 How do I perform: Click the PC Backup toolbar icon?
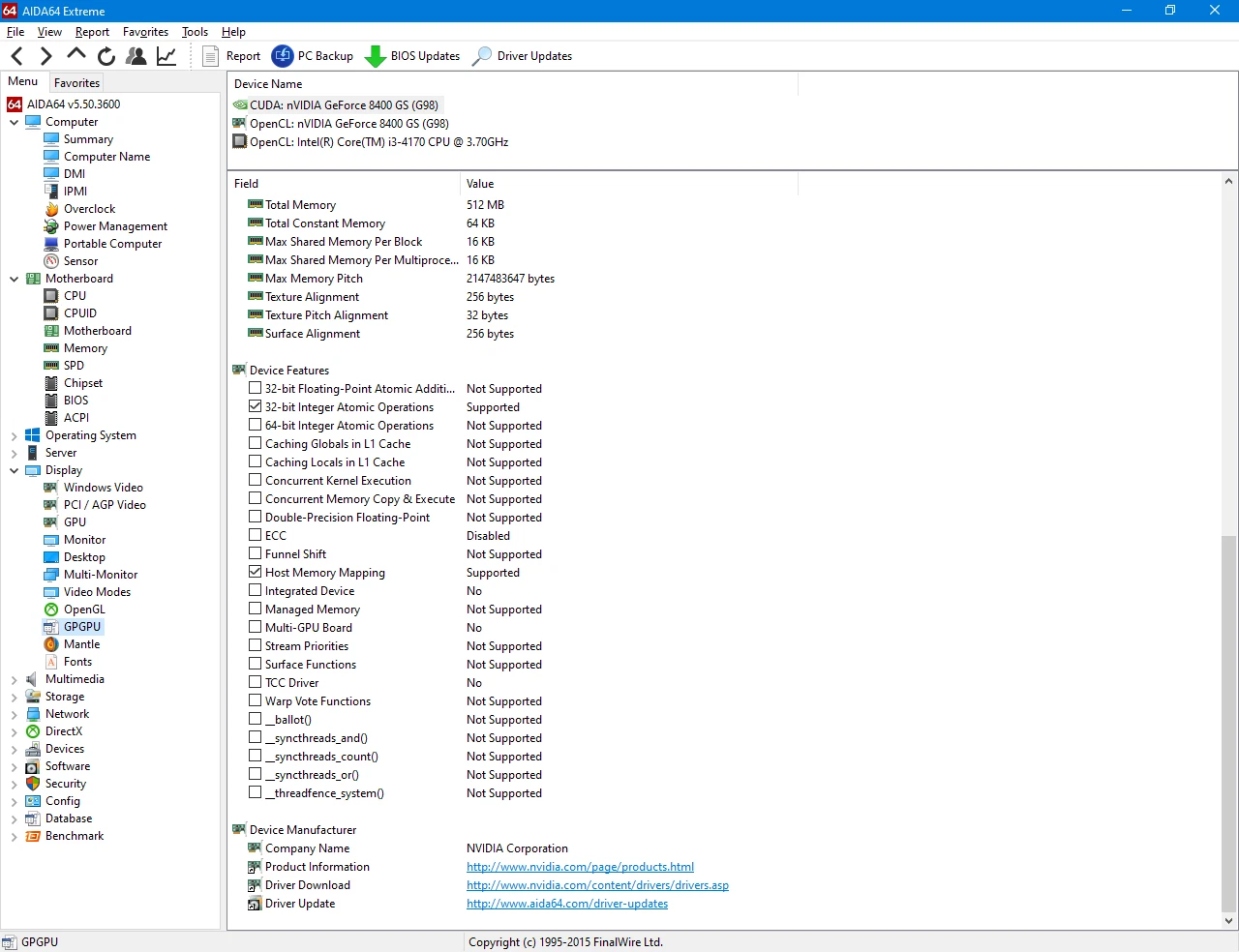(x=283, y=56)
